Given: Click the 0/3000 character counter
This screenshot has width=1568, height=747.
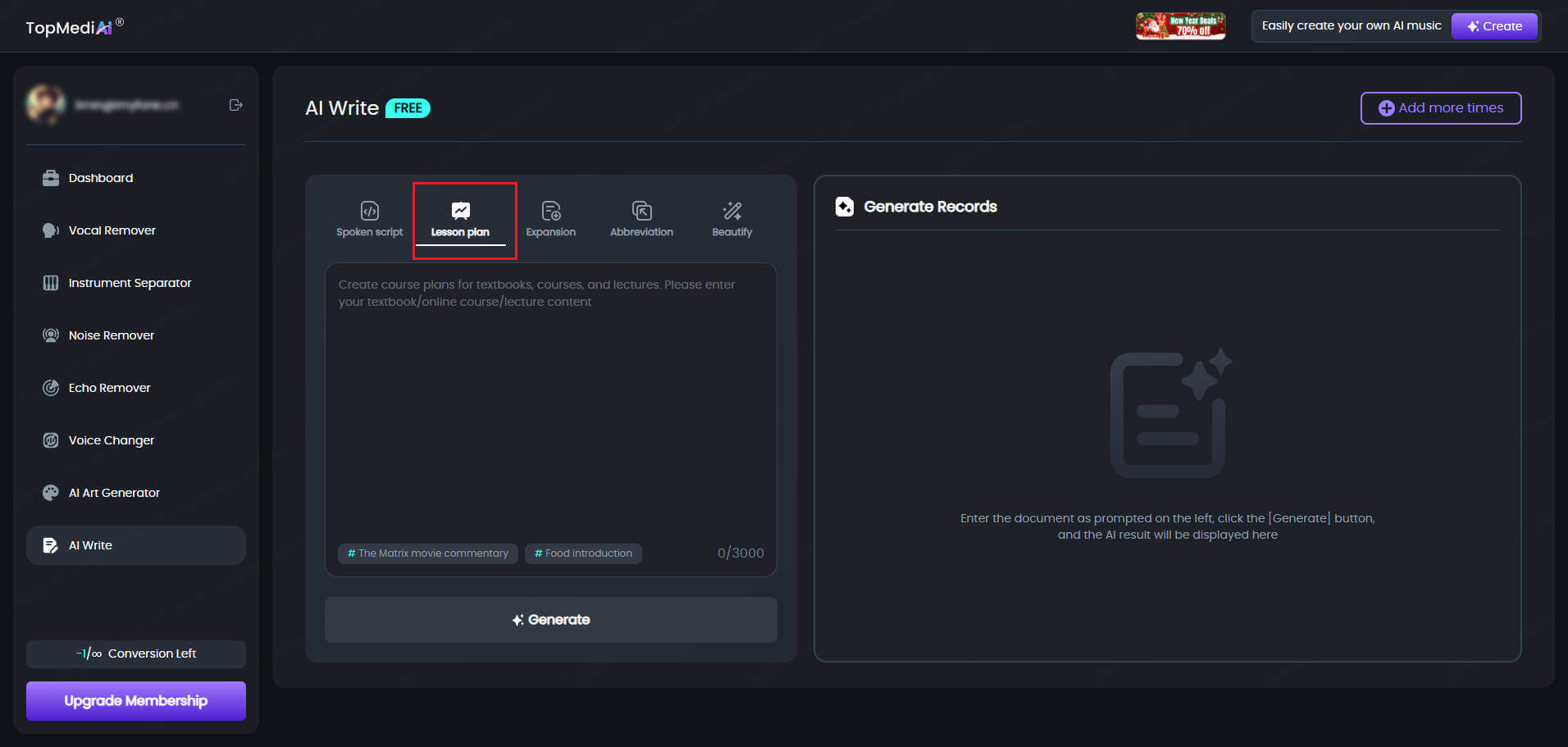Looking at the screenshot, I should [741, 553].
